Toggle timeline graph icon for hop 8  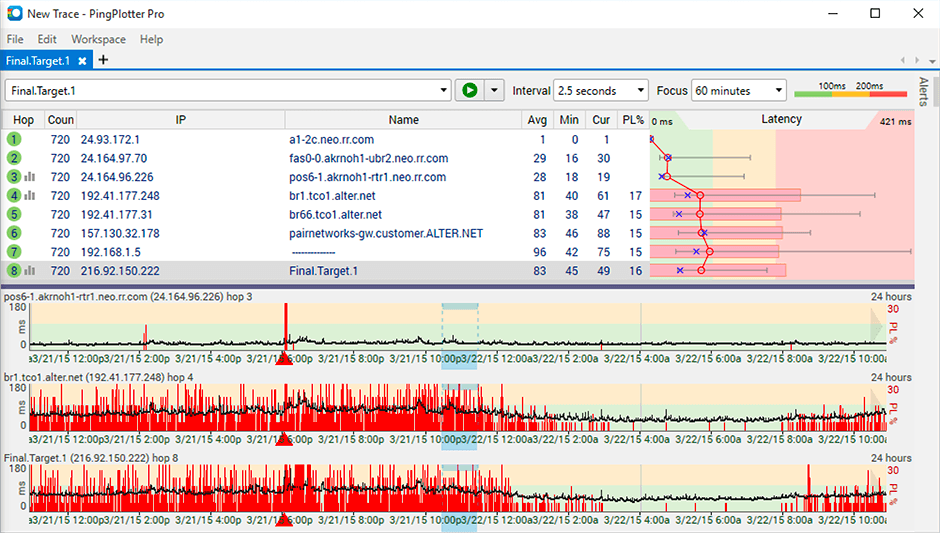coord(30,271)
